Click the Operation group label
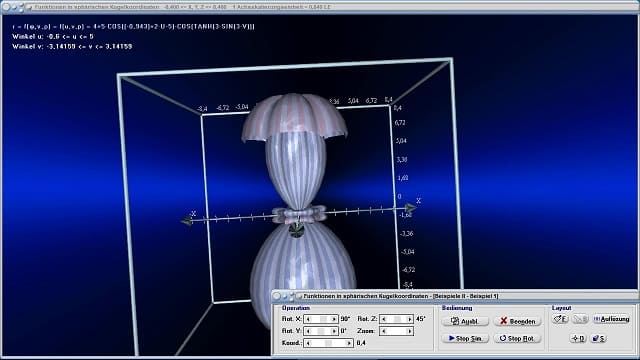The image size is (640, 360). (x=296, y=308)
